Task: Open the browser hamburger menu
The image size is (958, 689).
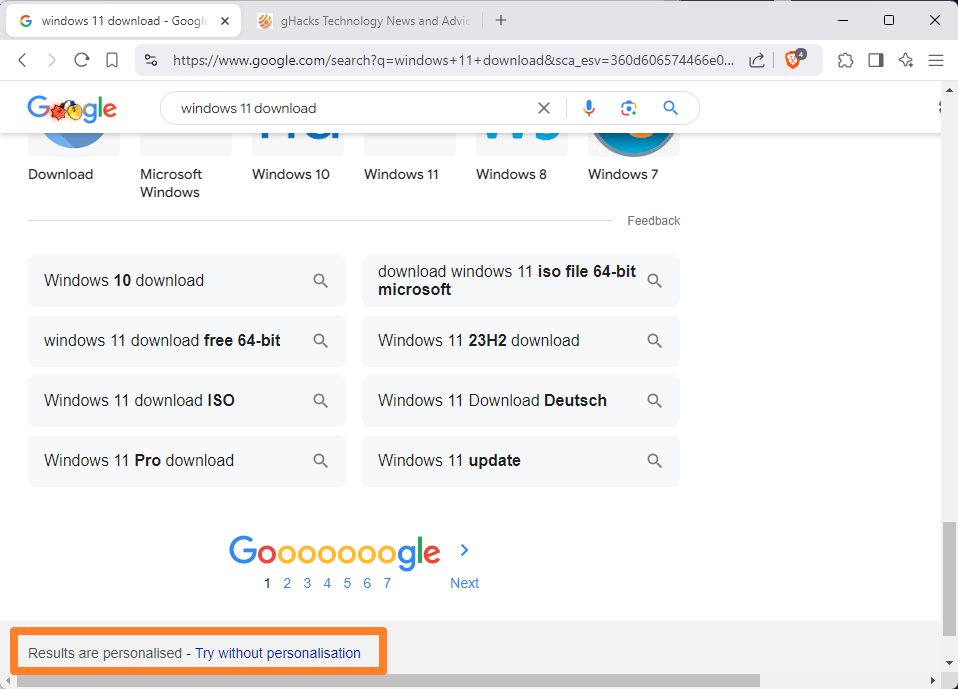Action: (x=935, y=60)
